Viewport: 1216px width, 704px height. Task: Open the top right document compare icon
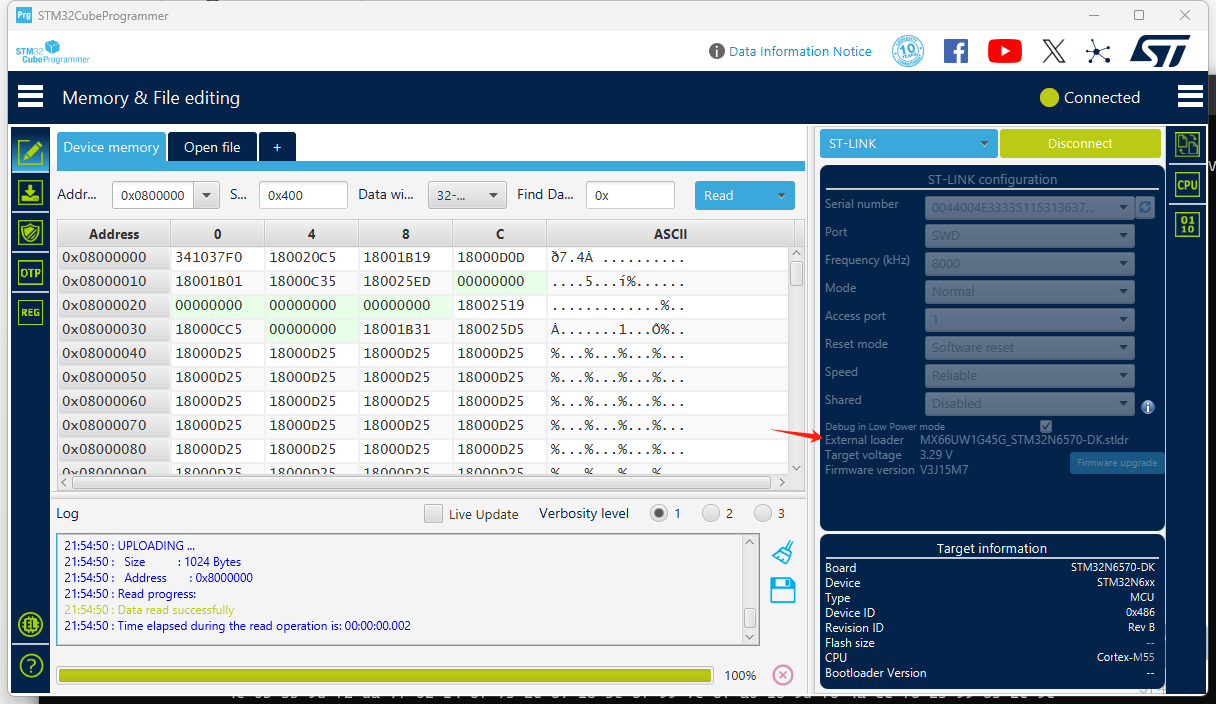[x=1187, y=145]
